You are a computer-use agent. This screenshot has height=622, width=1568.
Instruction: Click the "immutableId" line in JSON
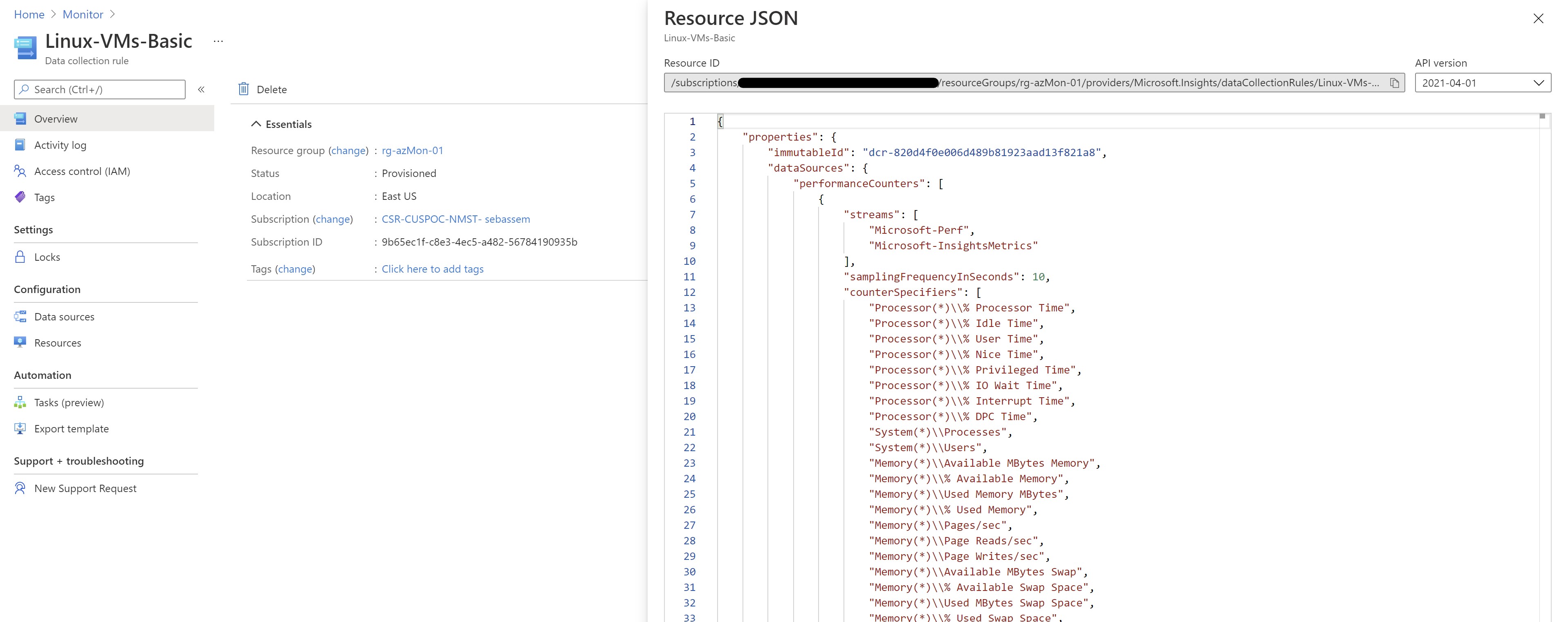(x=937, y=153)
